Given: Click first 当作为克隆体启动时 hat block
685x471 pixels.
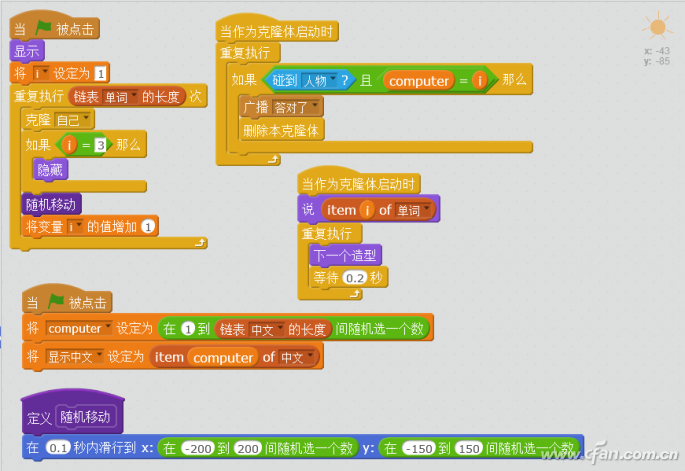Looking at the screenshot, I should click(x=277, y=31).
